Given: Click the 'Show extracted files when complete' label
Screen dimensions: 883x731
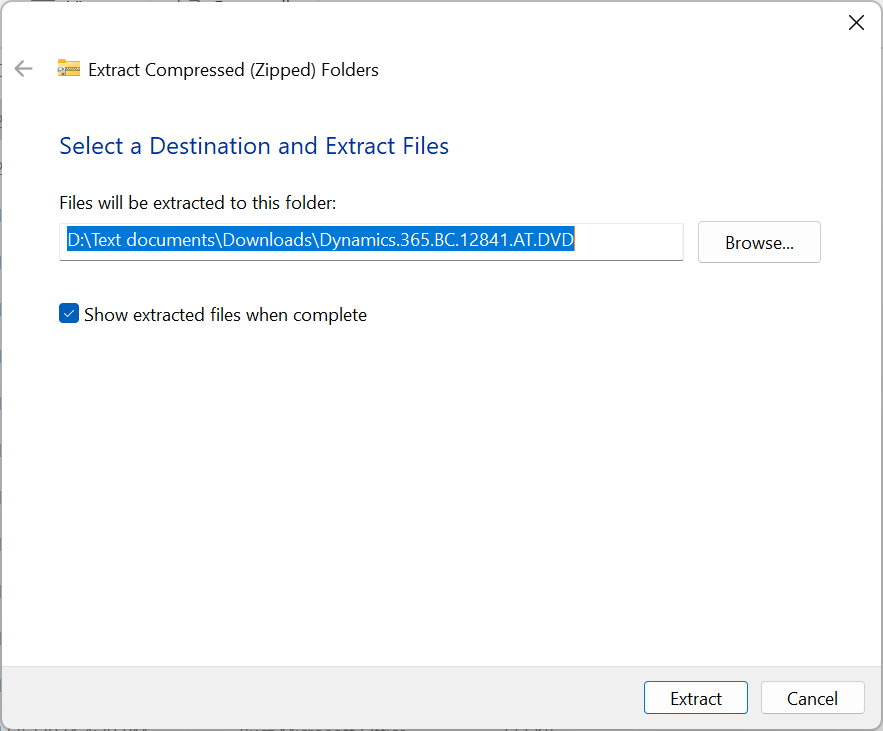Looking at the screenshot, I should (225, 314).
